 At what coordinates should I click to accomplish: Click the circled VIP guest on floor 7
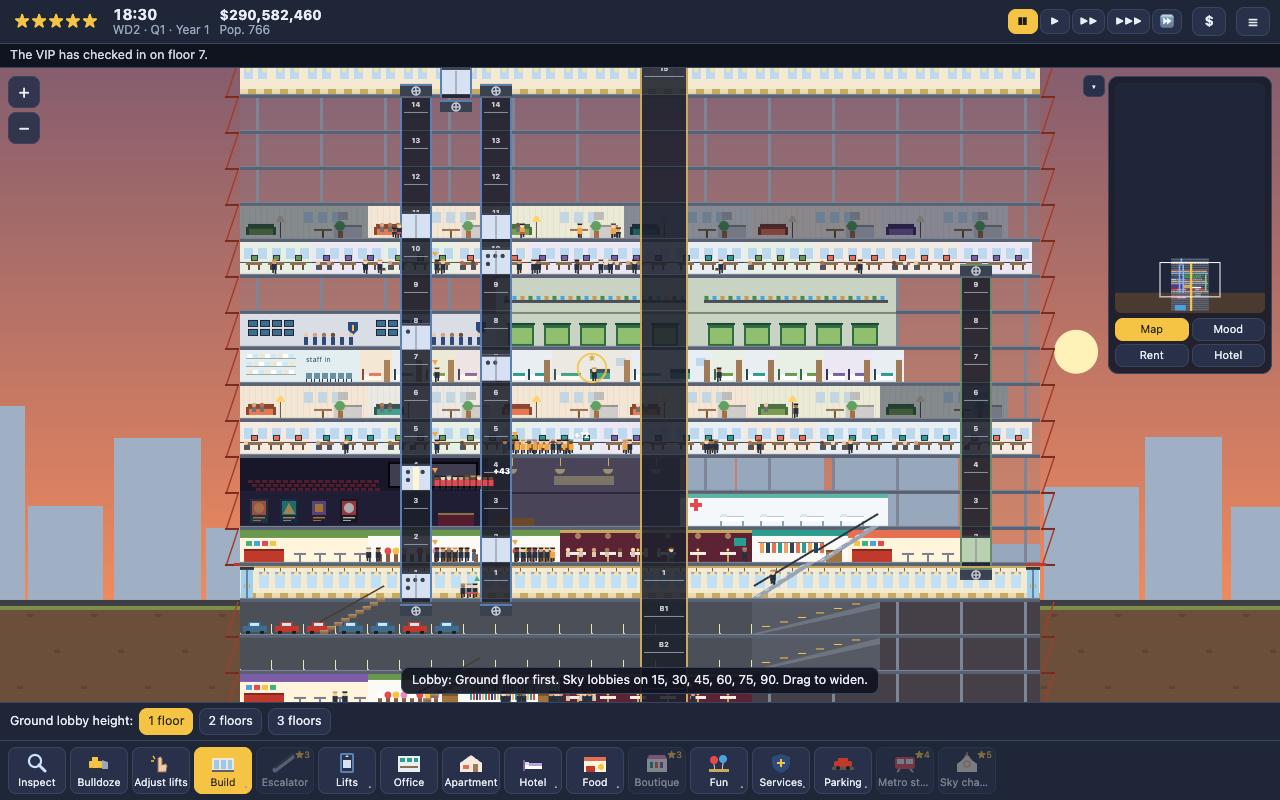592,367
